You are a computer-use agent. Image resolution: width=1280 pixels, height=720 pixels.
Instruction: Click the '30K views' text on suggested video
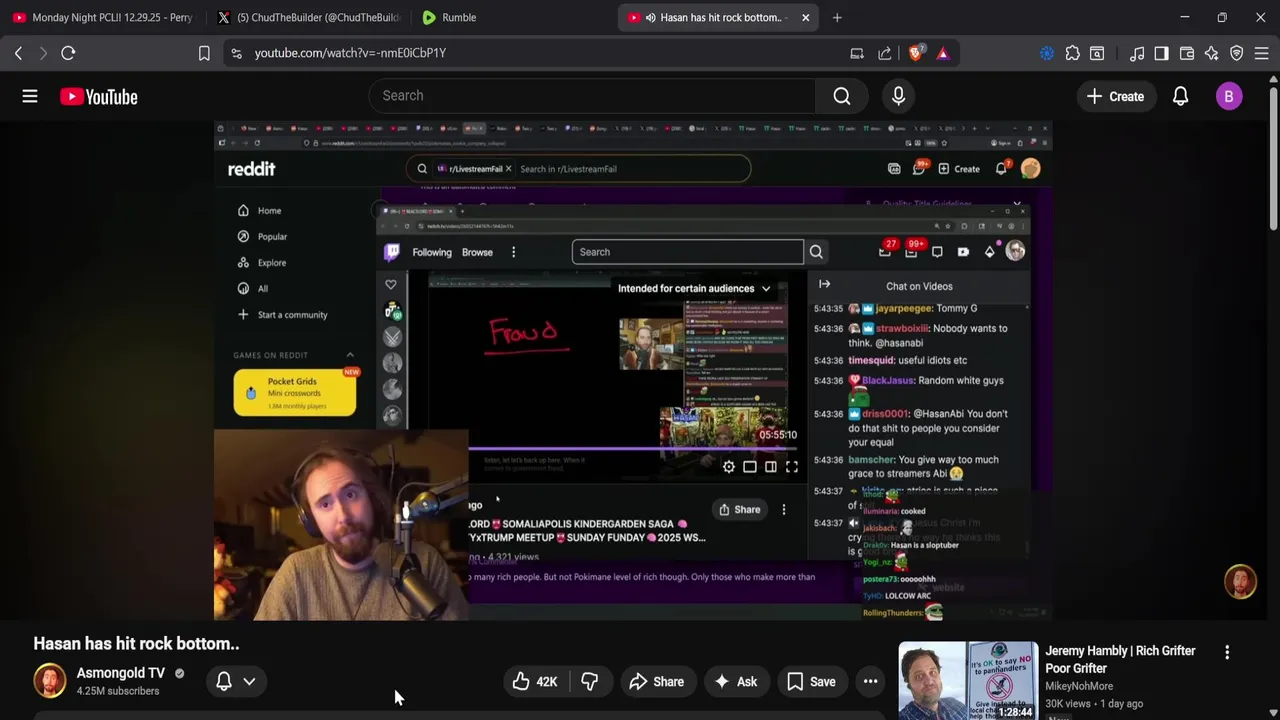1067,704
